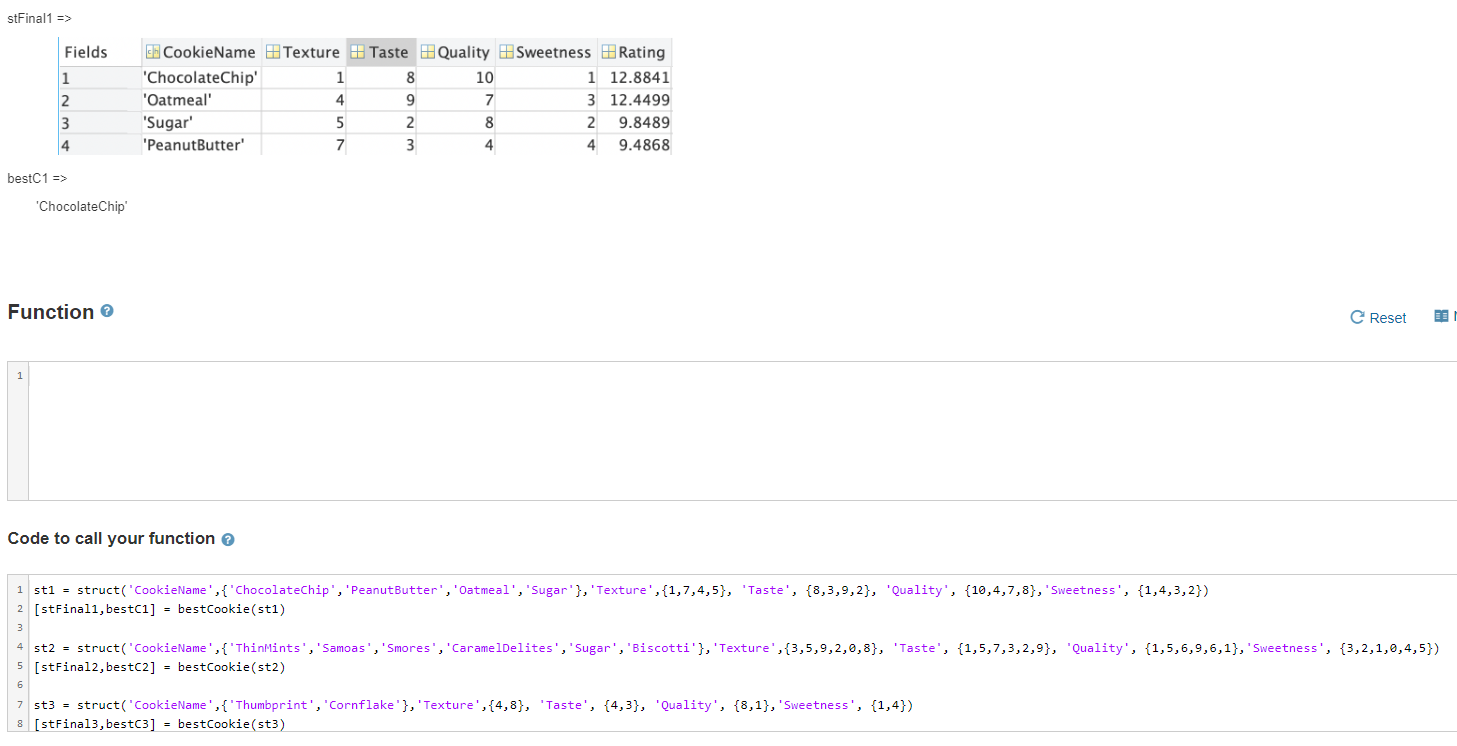
Task: Click the grid icon beside Taste header
Action: tap(359, 51)
